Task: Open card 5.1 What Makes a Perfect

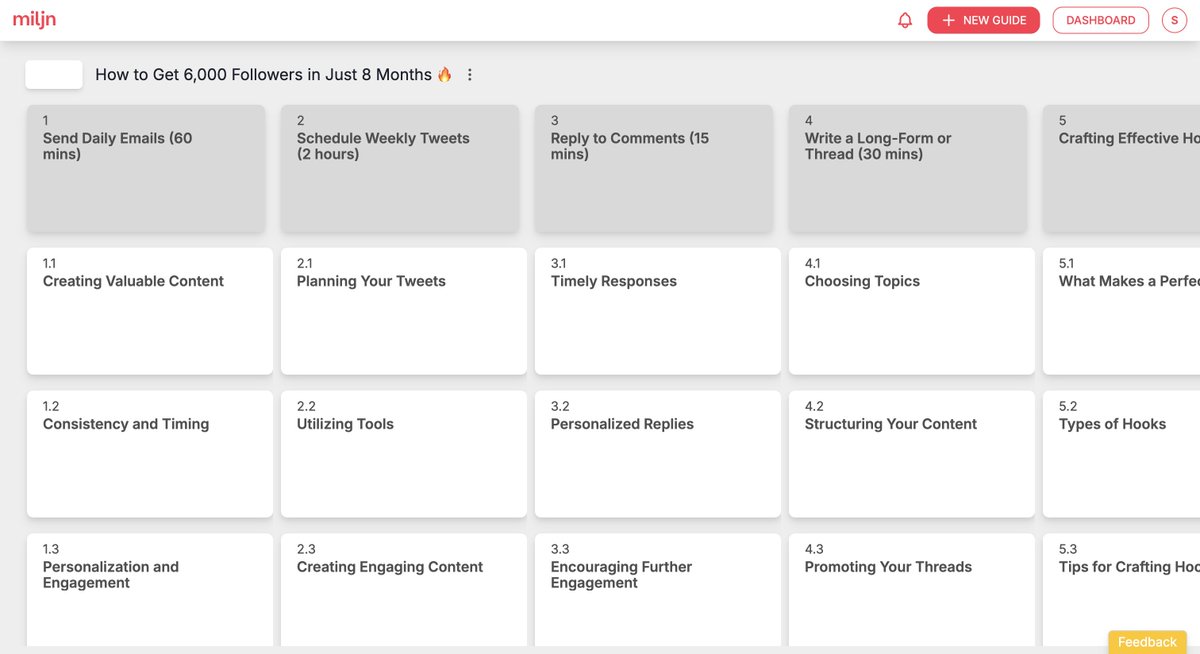Action: pyautogui.click(x=1121, y=311)
